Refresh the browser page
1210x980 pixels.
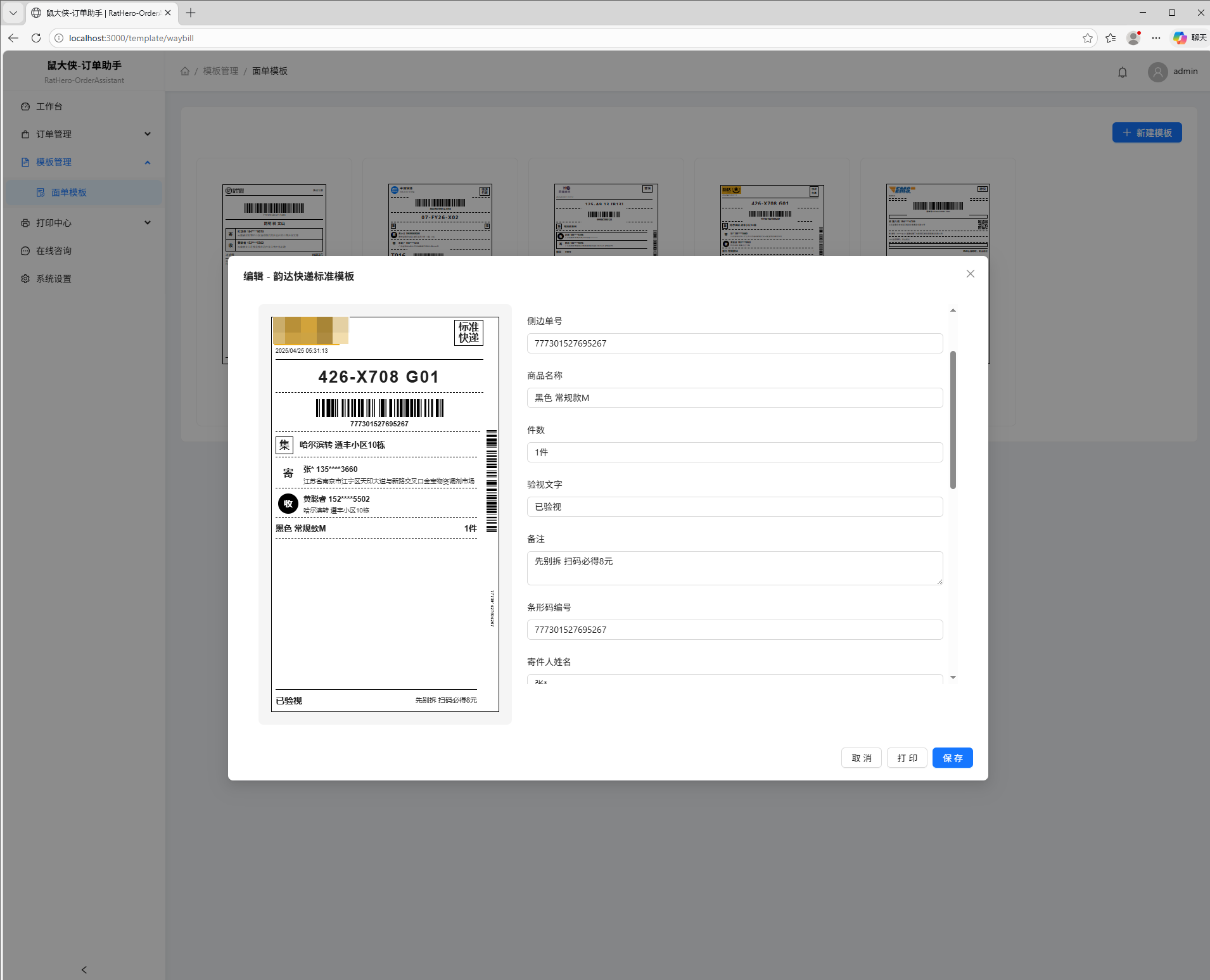[x=36, y=38]
